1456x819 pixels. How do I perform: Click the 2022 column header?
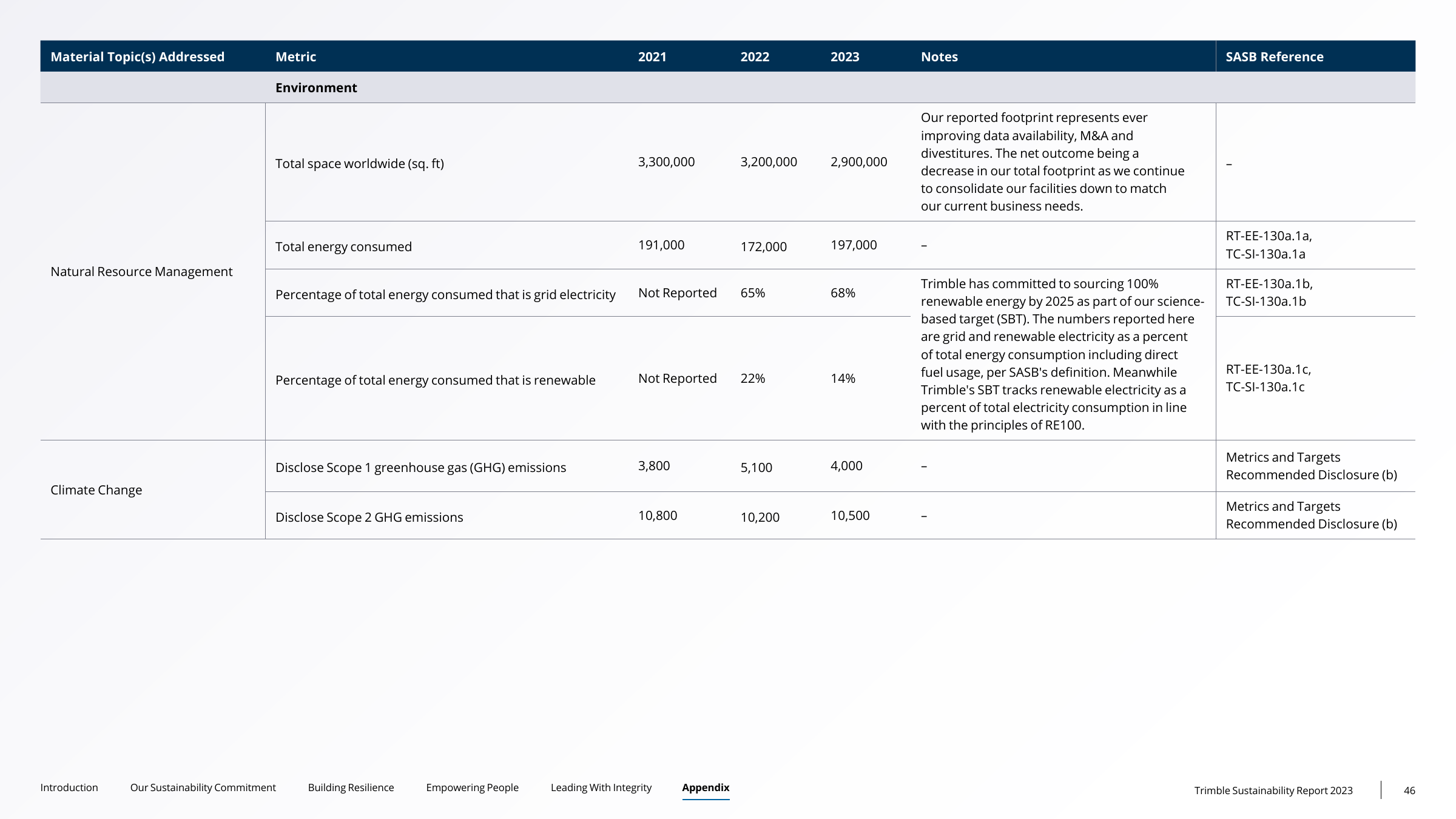pyautogui.click(x=755, y=56)
